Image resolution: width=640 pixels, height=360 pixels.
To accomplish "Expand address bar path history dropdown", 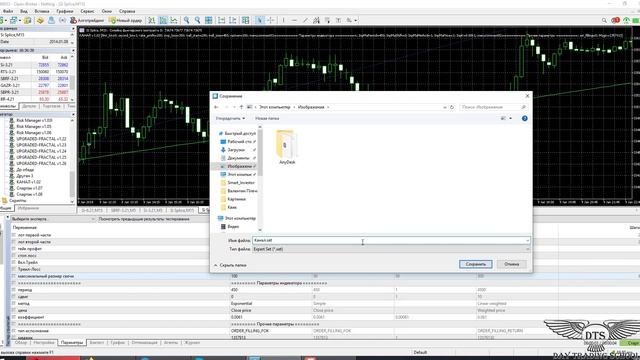I will coord(444,107).
